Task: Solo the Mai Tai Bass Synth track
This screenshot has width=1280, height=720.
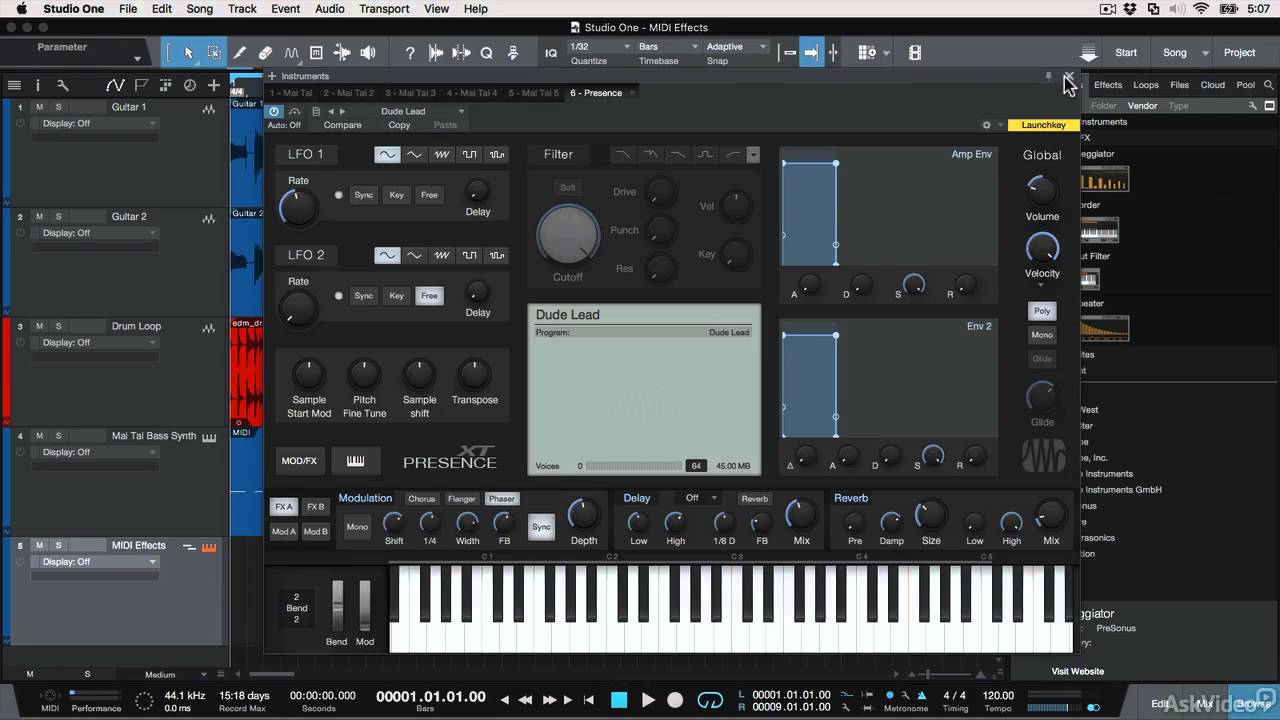Action: [58, 436]
